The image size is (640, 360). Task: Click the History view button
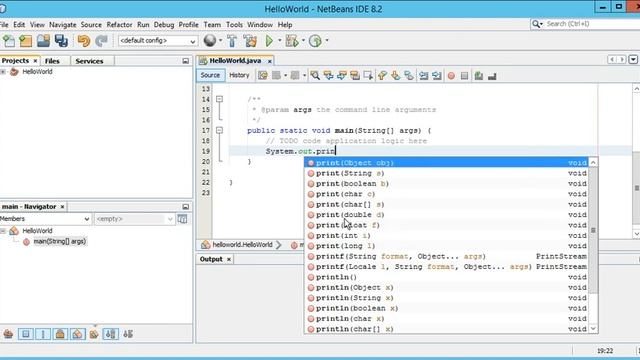pos(239,75)
